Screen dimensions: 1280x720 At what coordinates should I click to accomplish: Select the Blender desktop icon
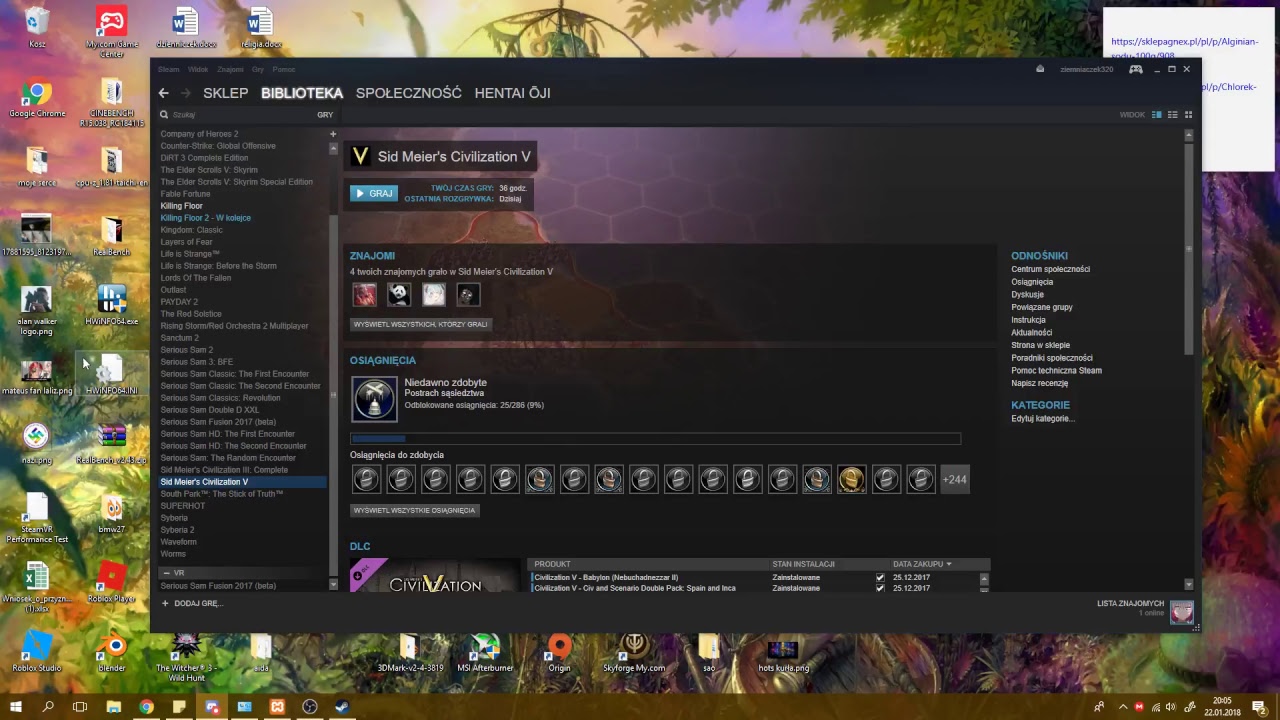pyautogui.click(x=112, y=654)
